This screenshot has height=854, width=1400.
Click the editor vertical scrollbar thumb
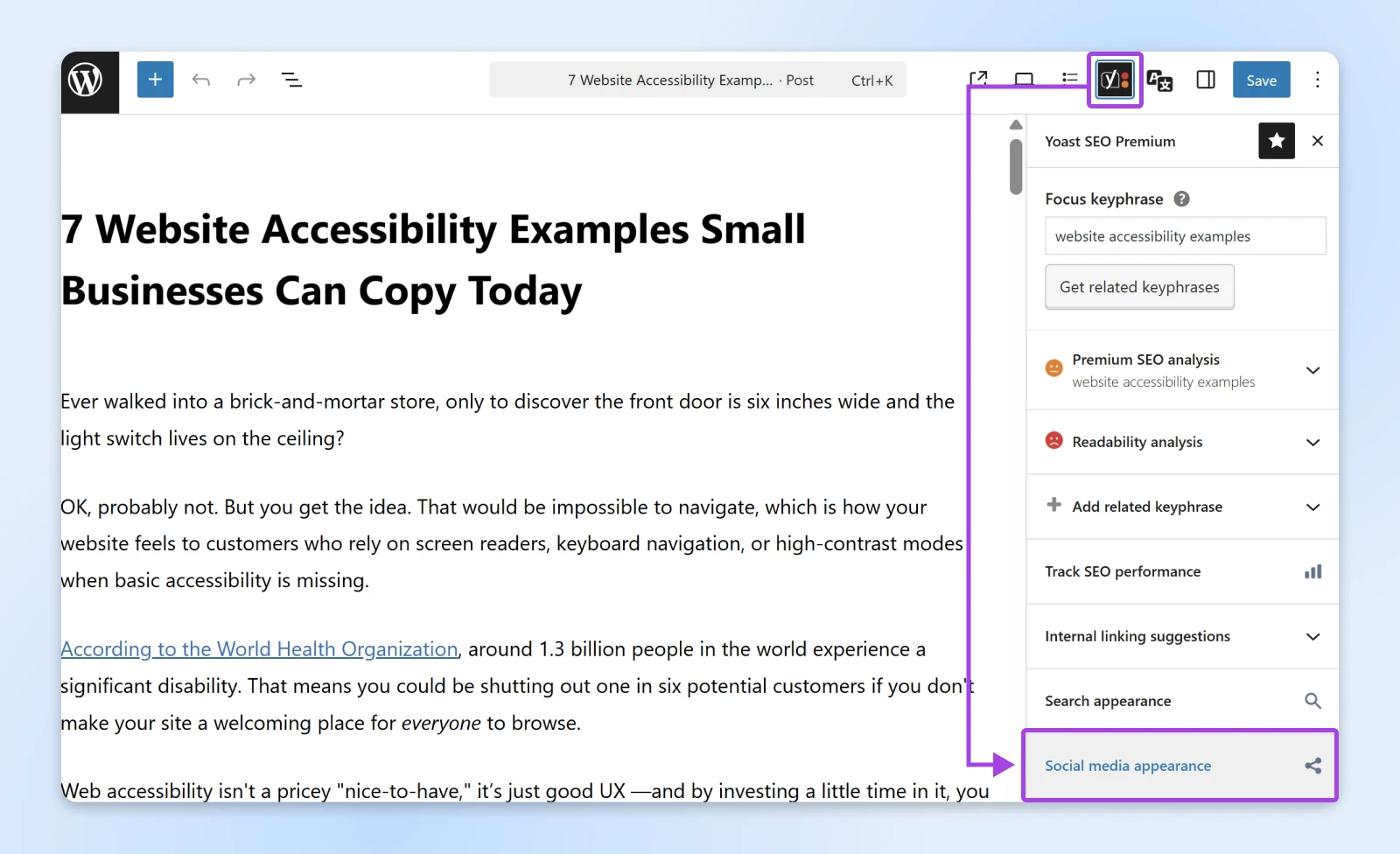pos(1016,166)
